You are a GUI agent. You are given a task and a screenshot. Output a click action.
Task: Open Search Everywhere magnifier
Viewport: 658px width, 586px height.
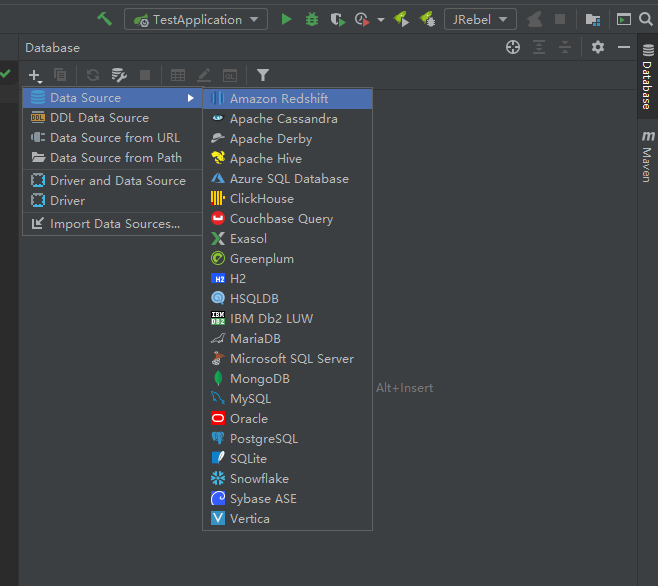[x=646, y=19]
